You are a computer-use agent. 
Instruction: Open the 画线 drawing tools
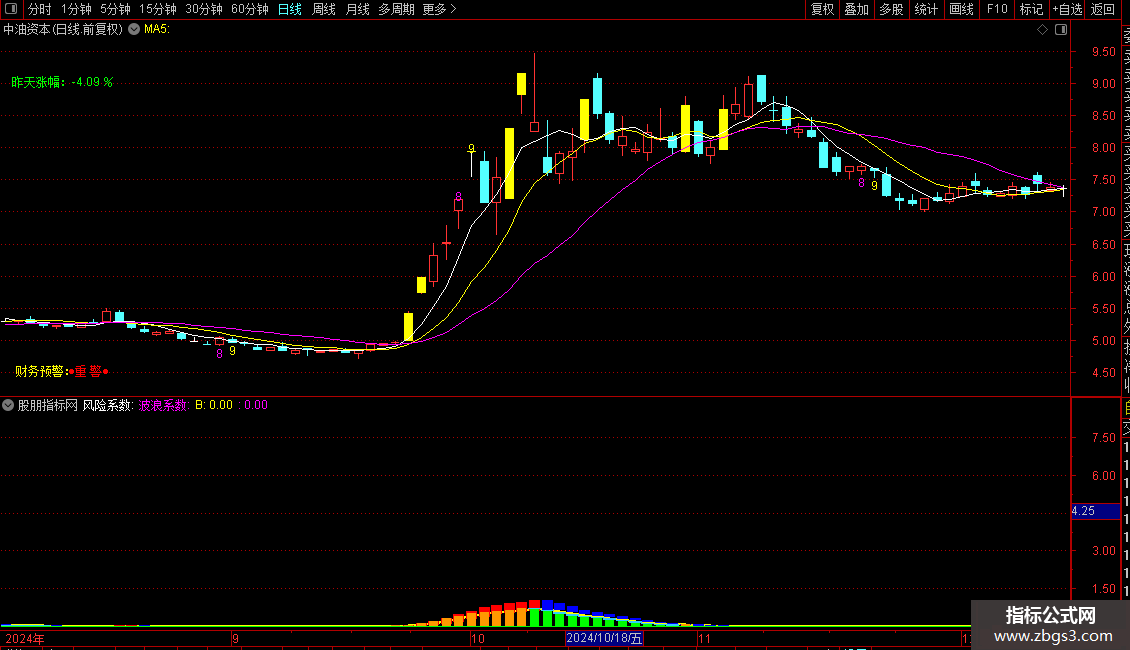tap(961, 9)
